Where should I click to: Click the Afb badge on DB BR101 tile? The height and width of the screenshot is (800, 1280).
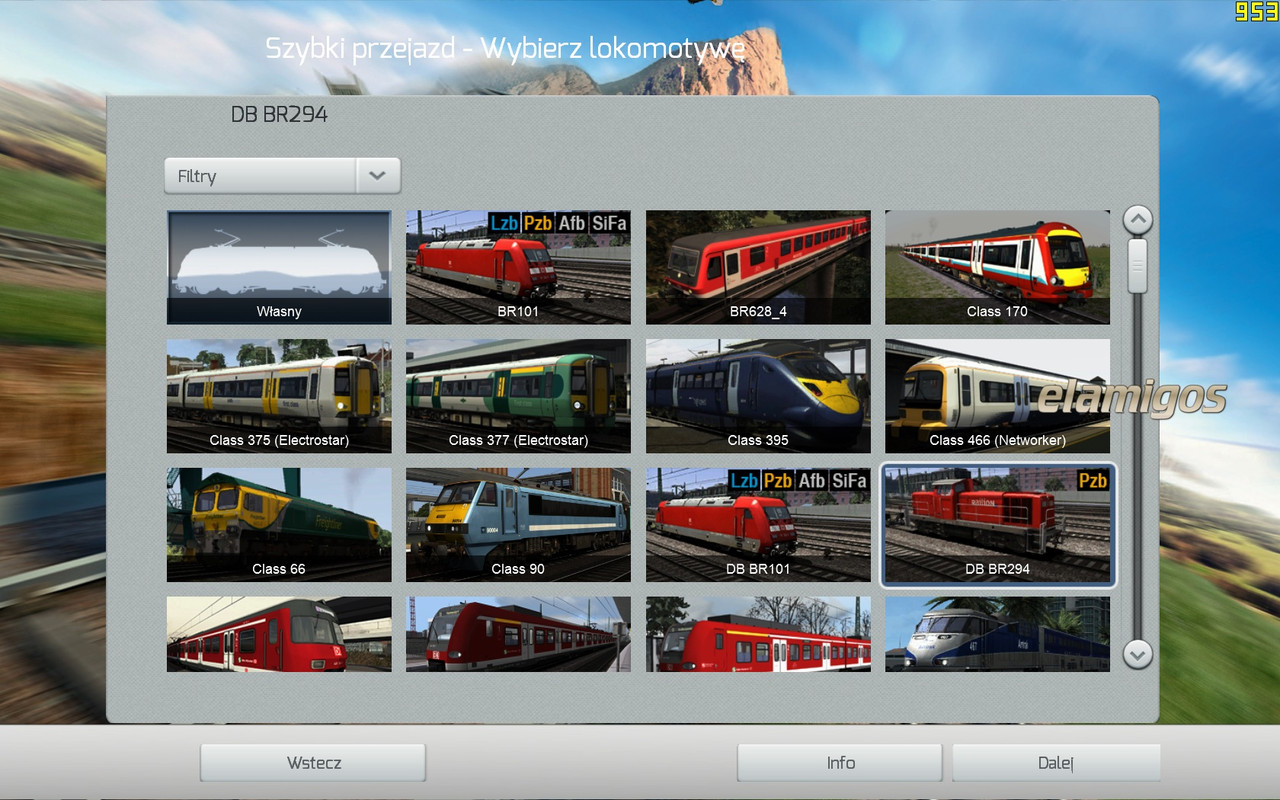point(811,481)
